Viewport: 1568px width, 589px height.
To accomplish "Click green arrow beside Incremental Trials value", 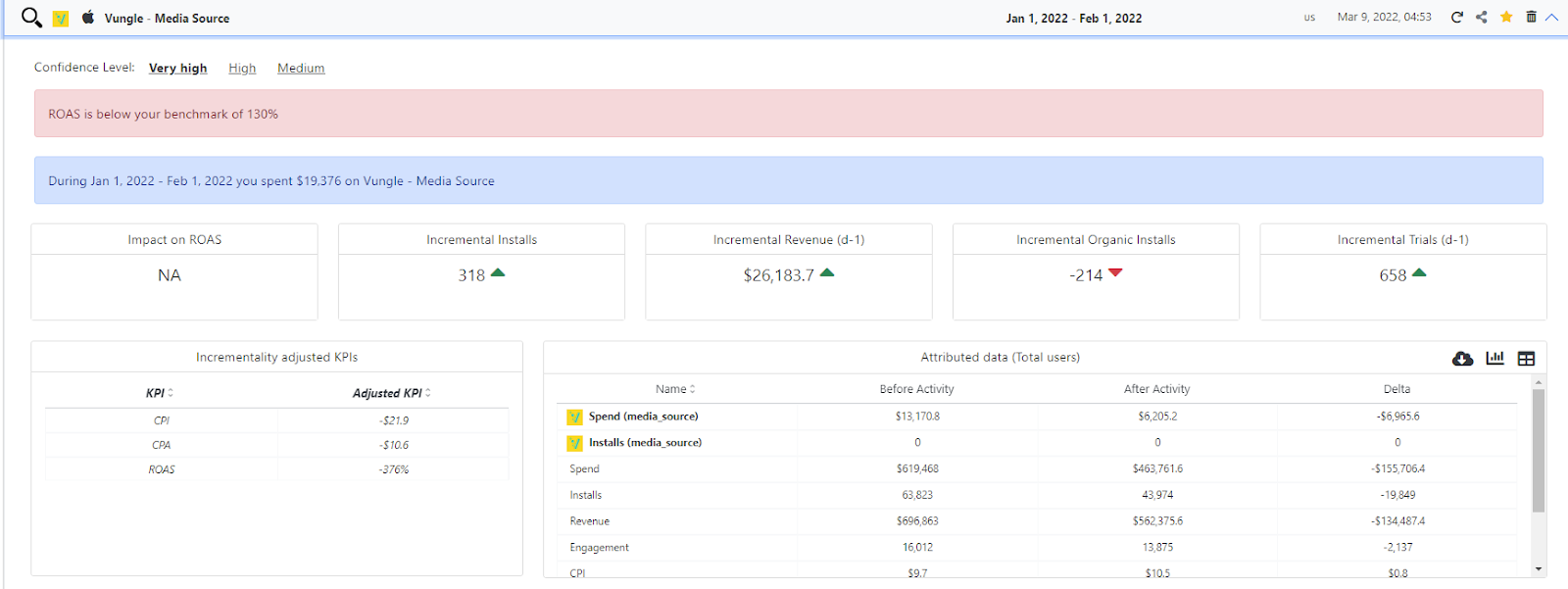I will (x=1419, y=272).
